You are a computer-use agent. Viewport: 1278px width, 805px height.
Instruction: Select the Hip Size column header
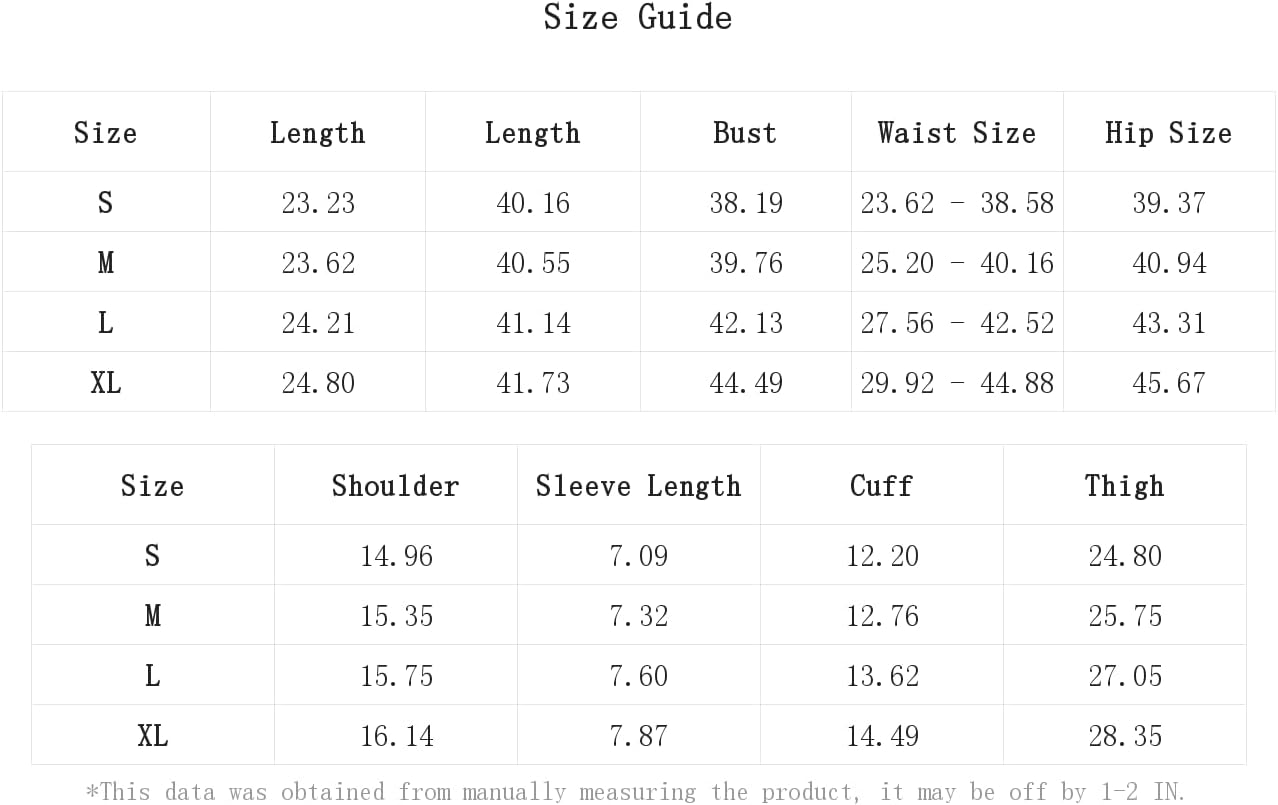point(1168,133)
